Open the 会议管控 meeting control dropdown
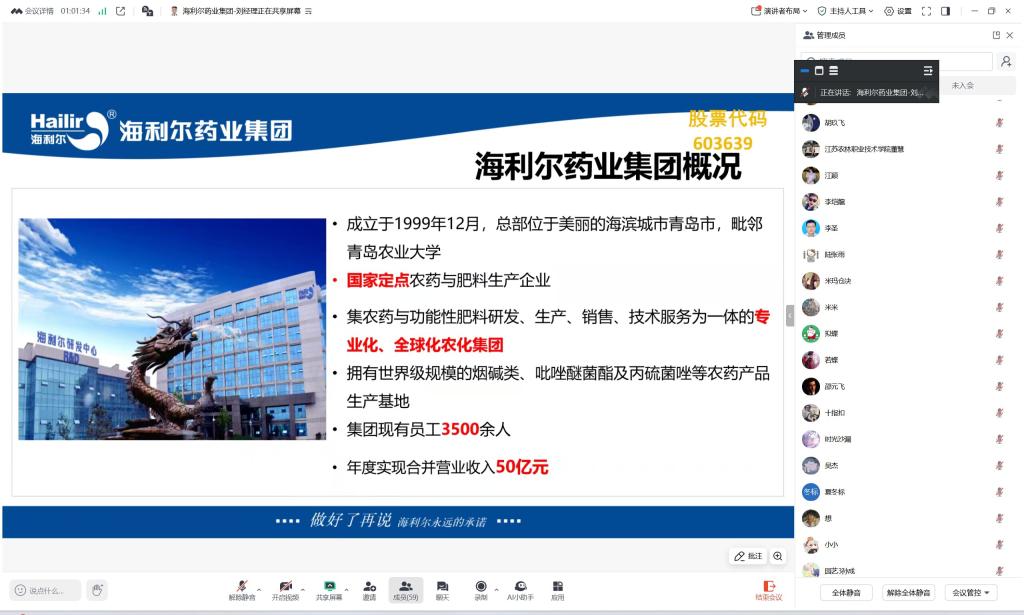Screen dimensions: 1024x615 (x=970, y=593)
